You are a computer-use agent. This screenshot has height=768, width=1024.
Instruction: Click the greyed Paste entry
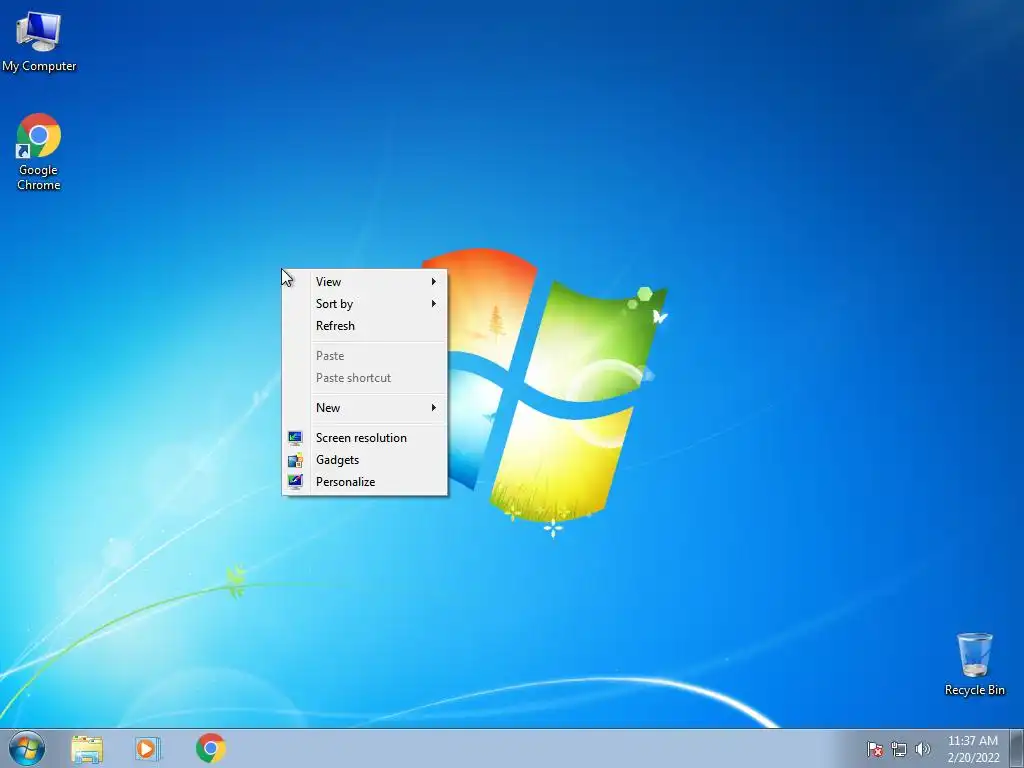[x=364, y=356]
